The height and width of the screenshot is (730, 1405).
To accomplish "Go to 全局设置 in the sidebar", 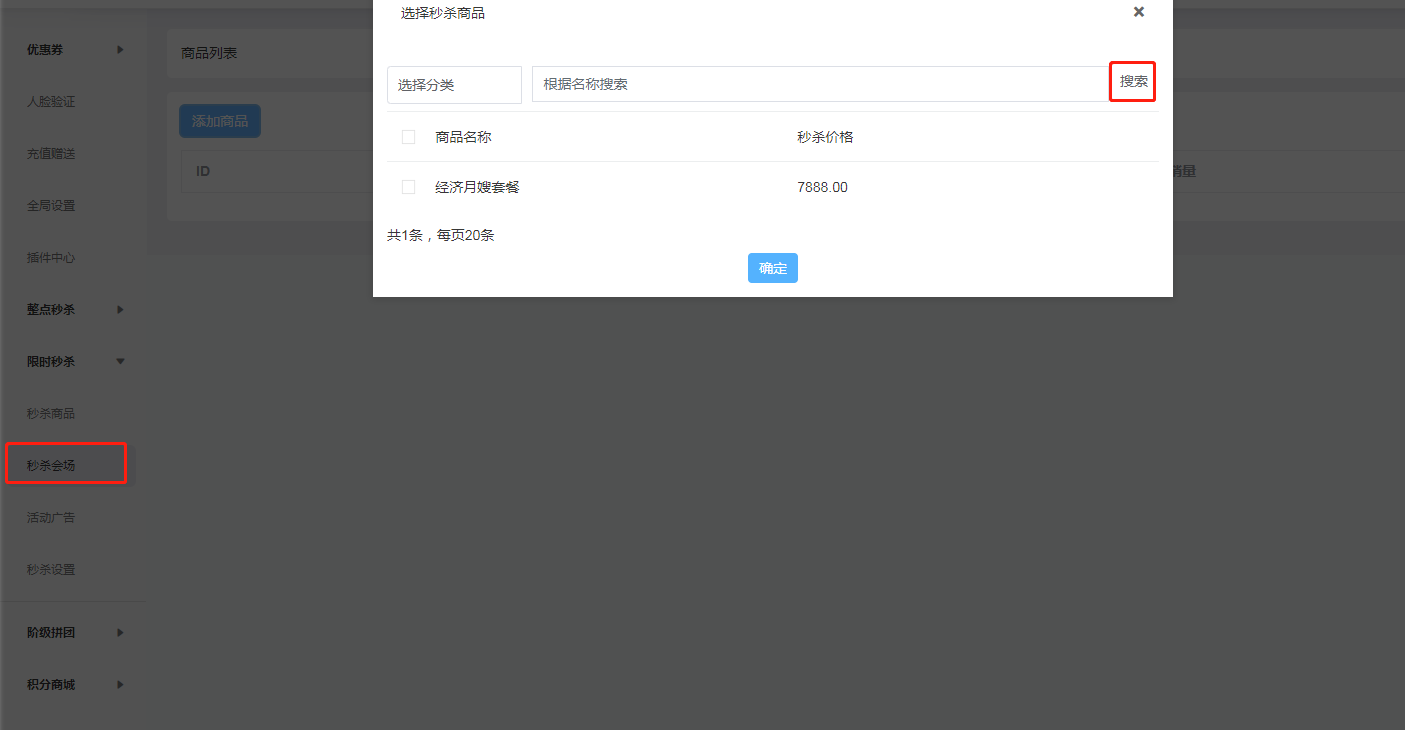I will [x=51, y=205].
